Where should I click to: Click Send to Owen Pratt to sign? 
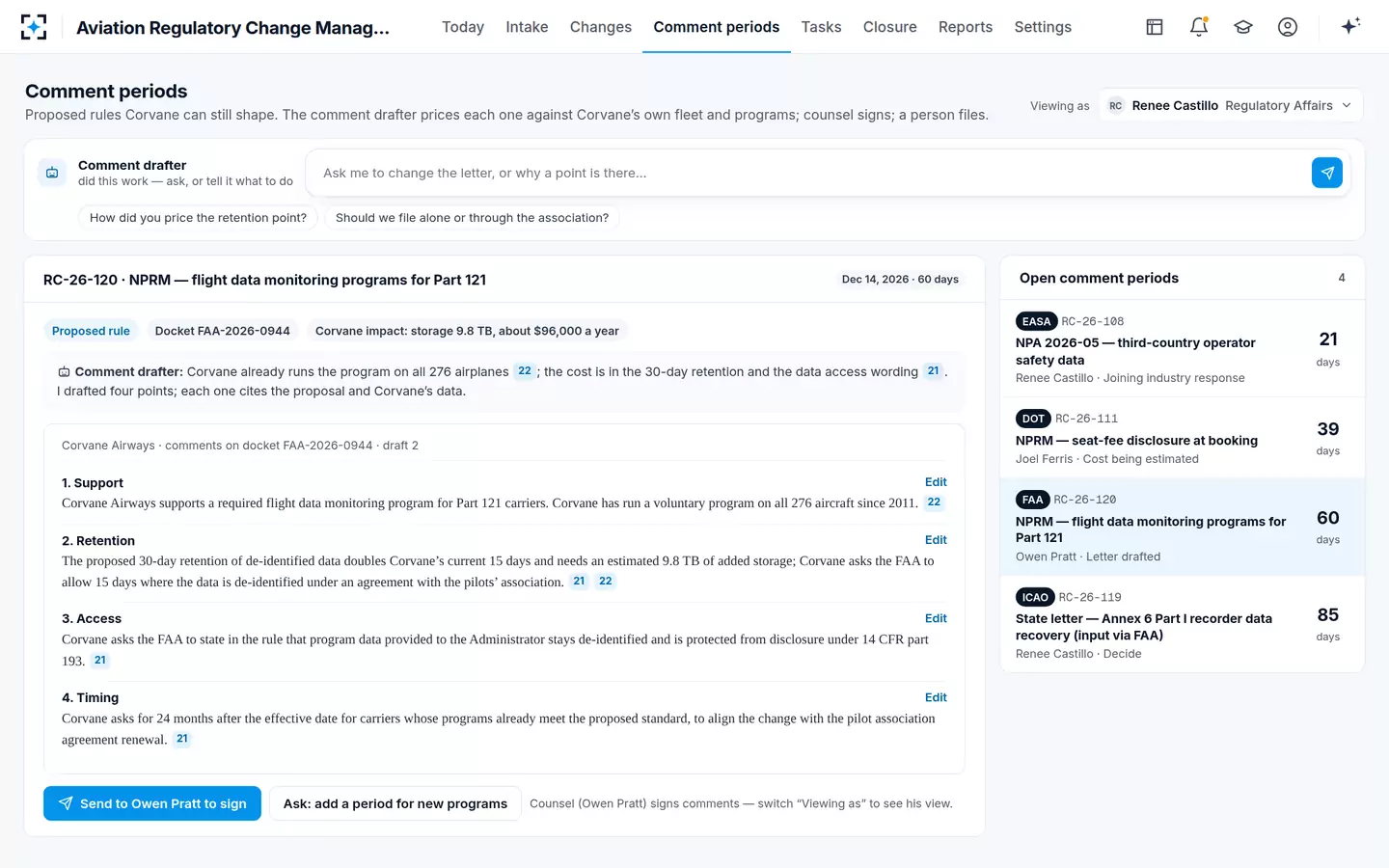point(152,803)
